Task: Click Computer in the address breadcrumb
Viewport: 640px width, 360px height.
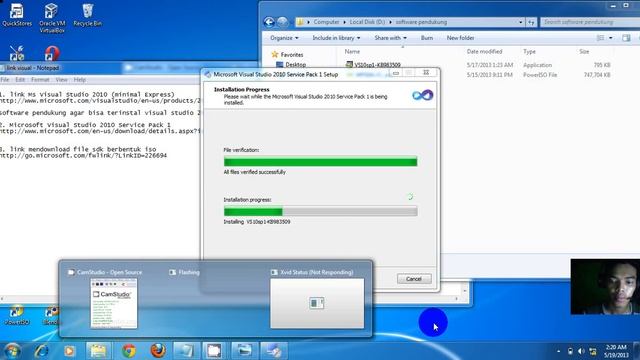Action: pyautogui.click(x=326, y=22)
